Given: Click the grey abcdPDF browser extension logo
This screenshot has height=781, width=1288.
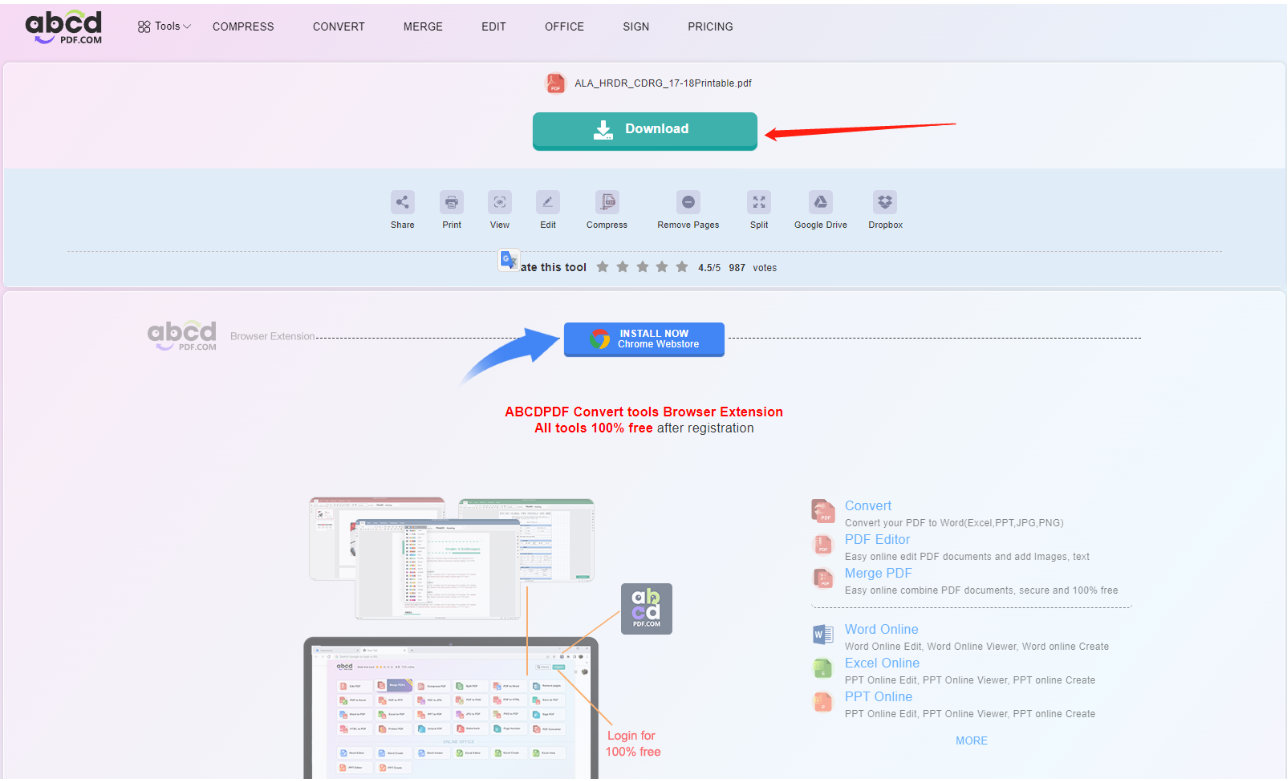Looking at the screenshot, I should click(x=182, y=336).
